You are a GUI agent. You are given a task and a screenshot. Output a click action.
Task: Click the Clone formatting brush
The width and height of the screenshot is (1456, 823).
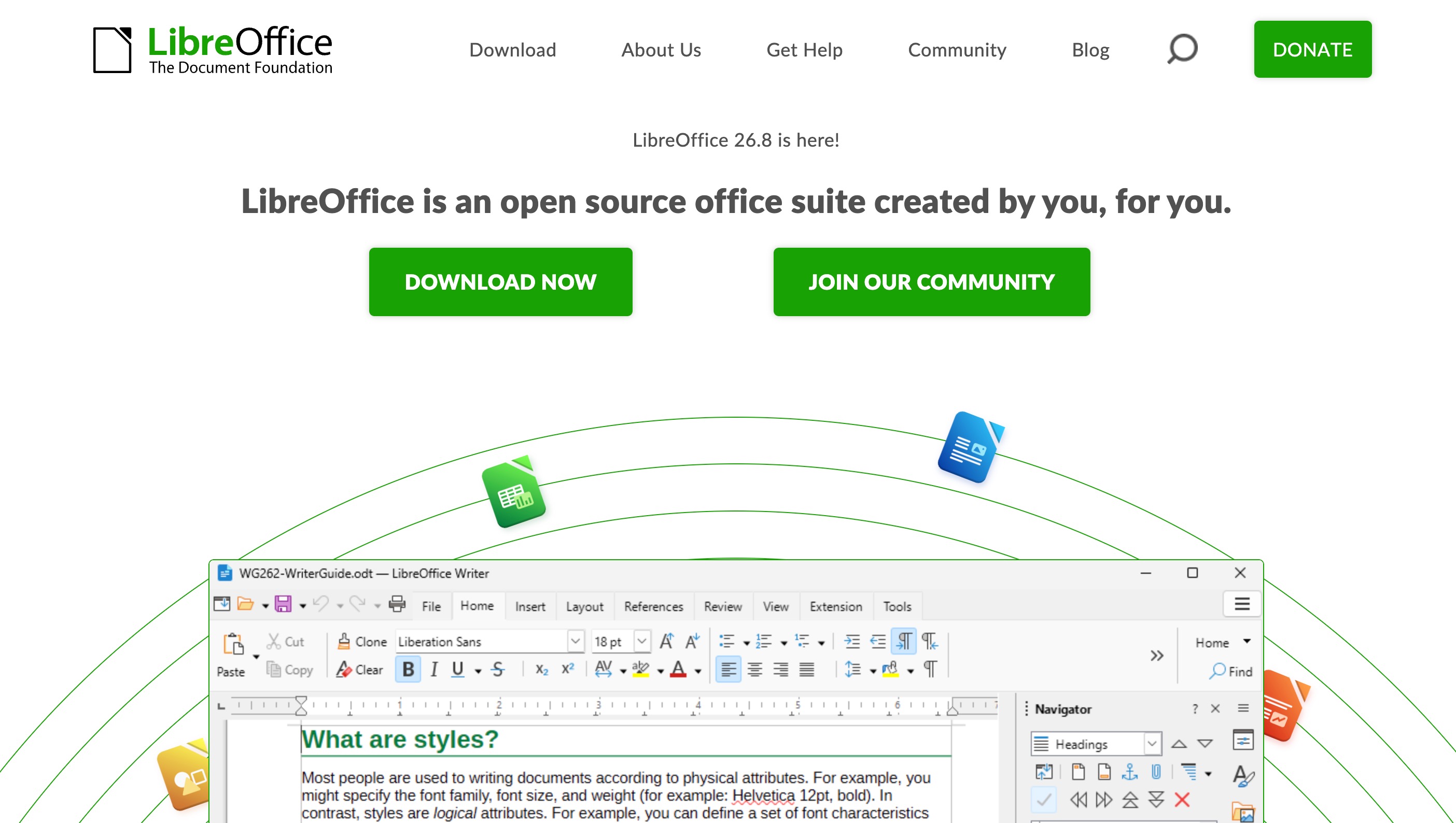[x=362, y=642]
